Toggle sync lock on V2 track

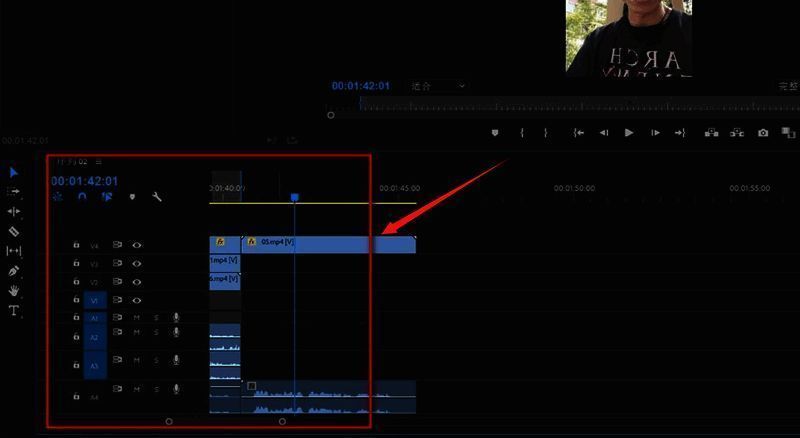(117, 281)
